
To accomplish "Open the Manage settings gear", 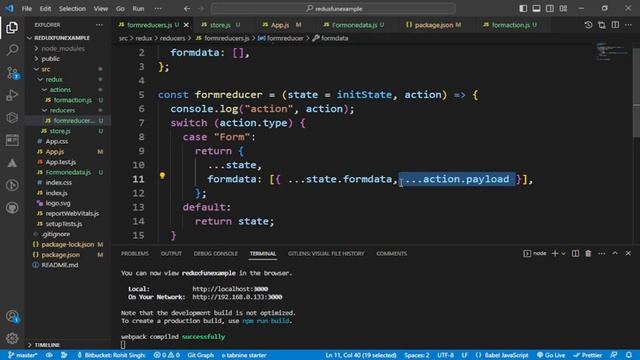I will 12,338.
